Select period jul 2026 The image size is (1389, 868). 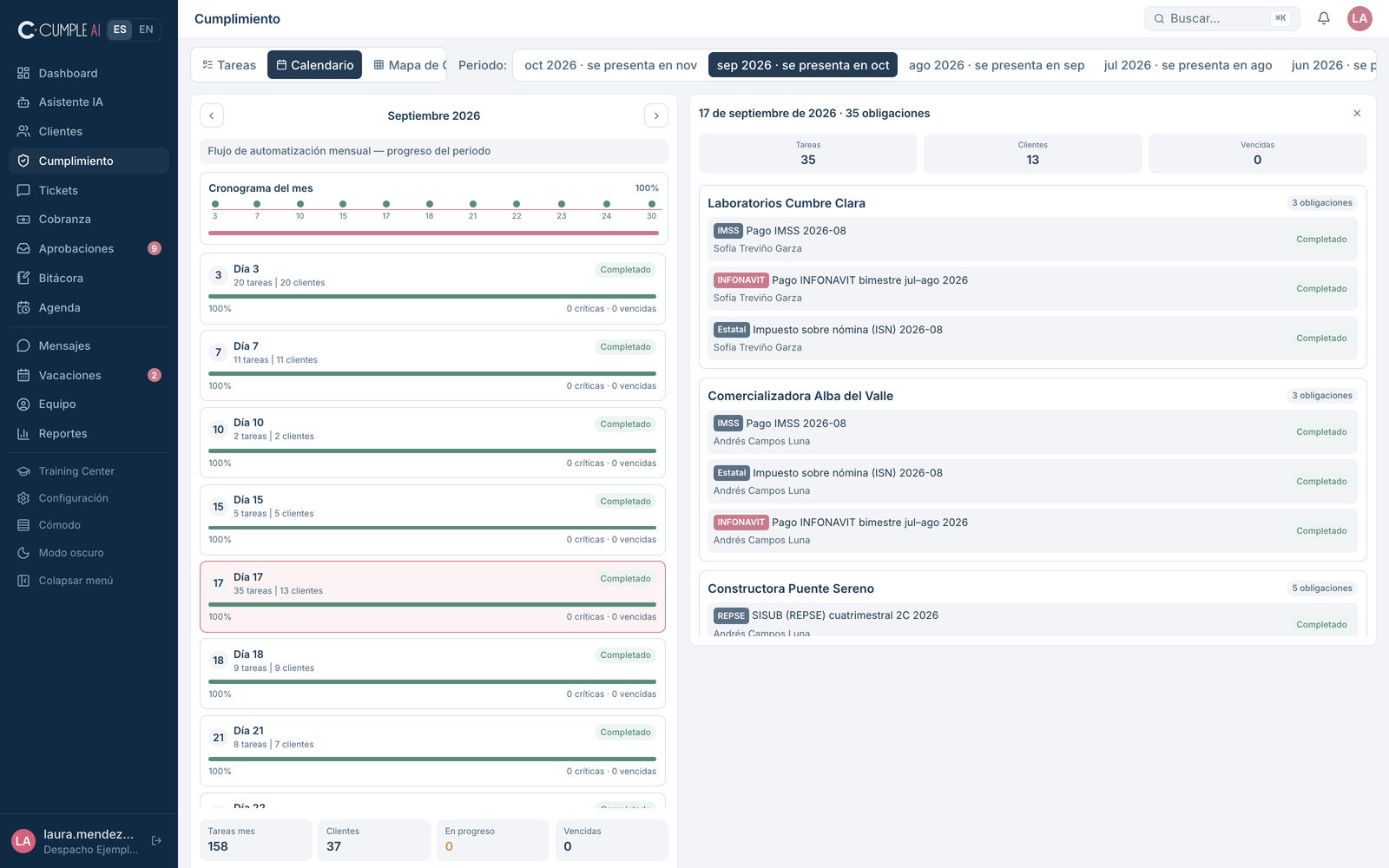pyautogui.click(x=1188, y=65)
